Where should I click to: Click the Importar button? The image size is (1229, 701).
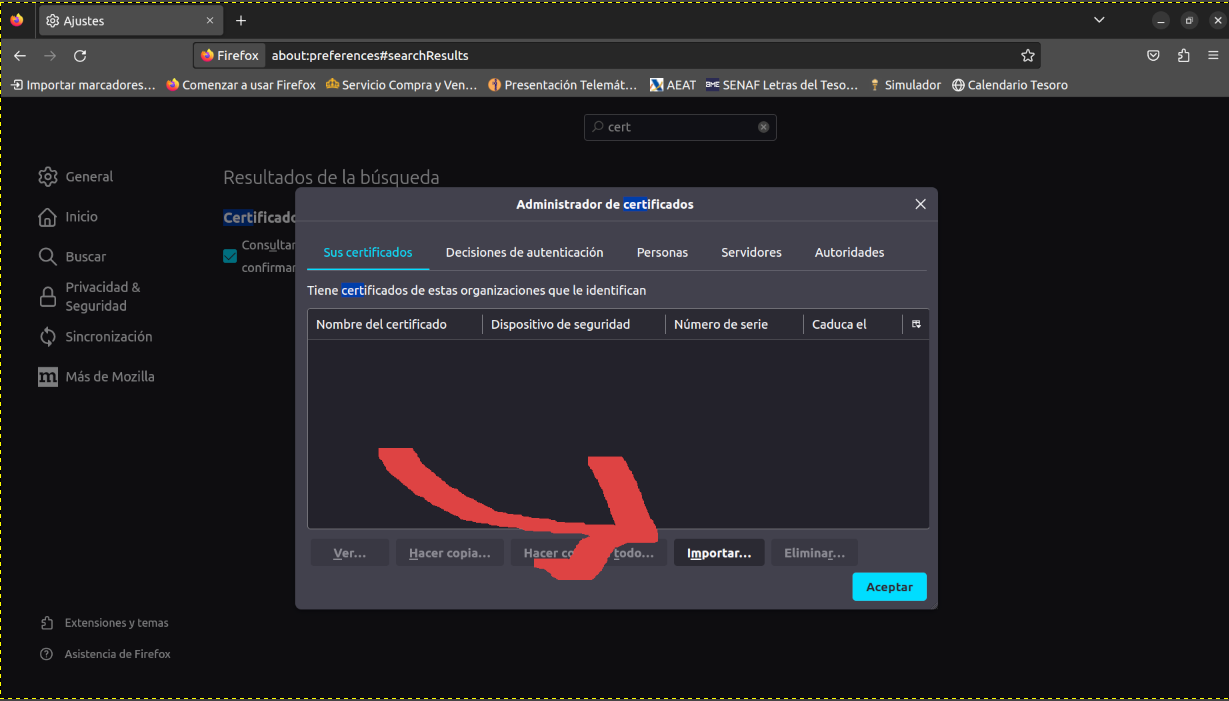coord(719,553)
